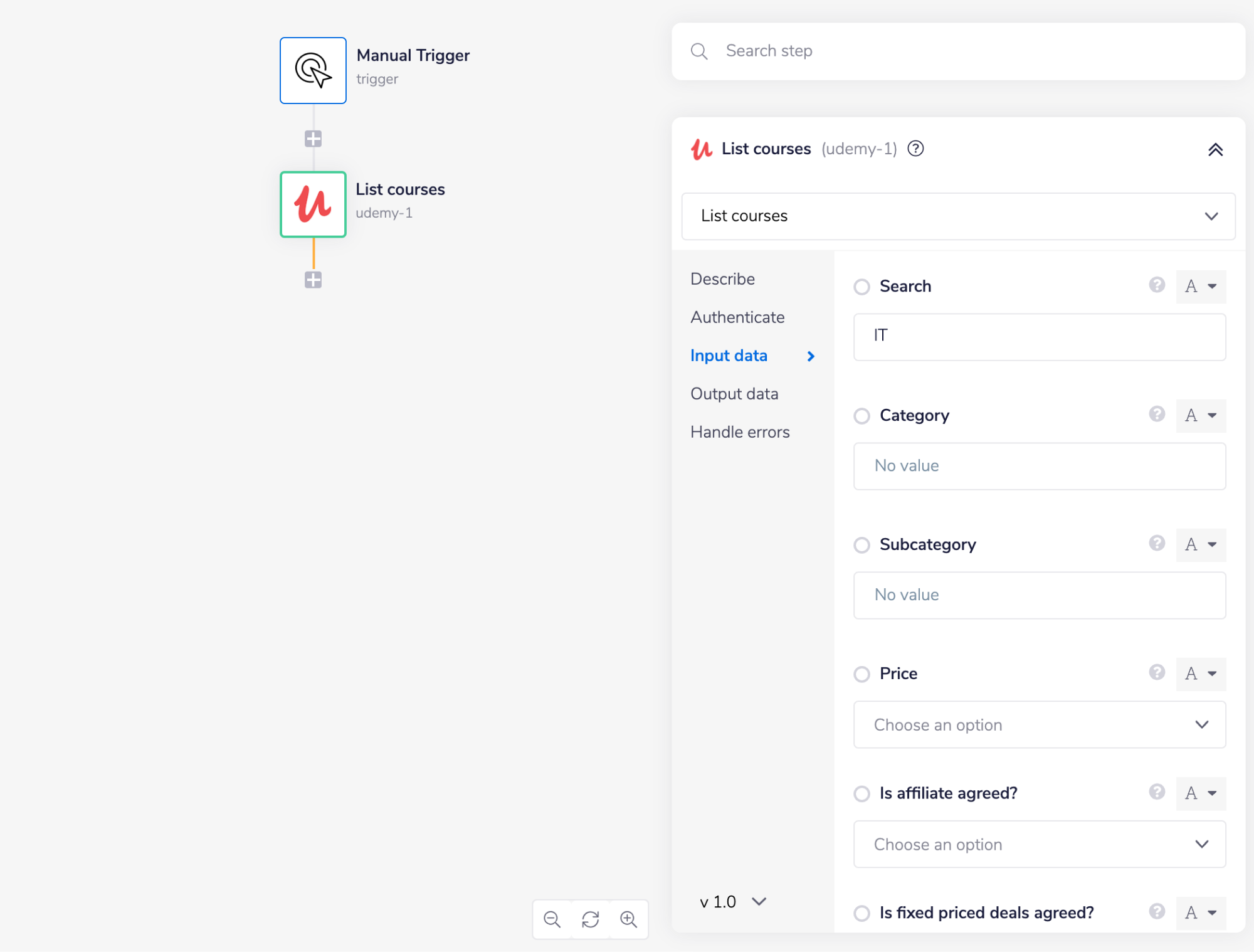The width and height of the screenshot is (1254, 952).
Task: Click the IT search text input
Action: 1038,337
